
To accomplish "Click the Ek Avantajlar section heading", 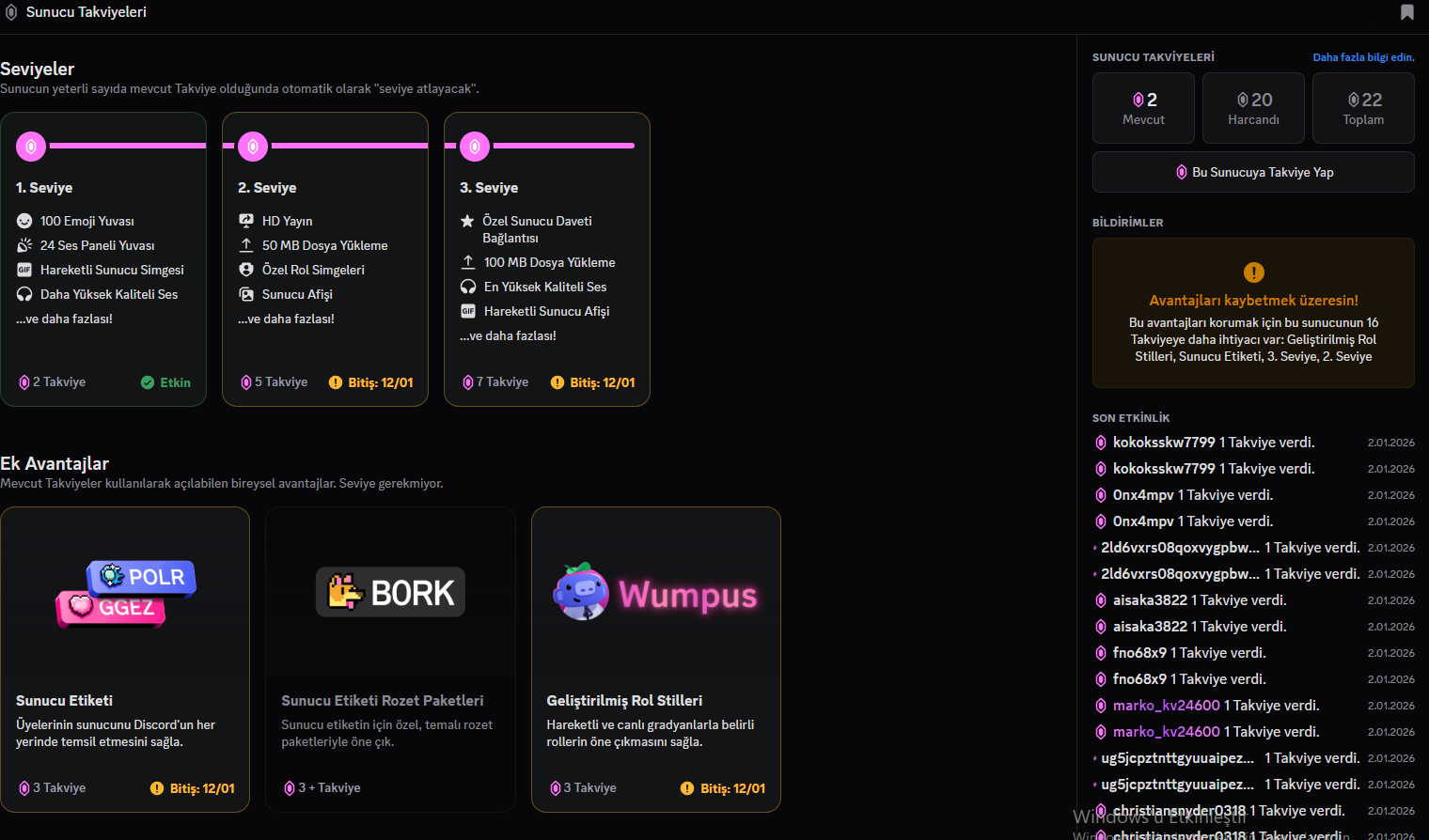I will (x=55, y=463).
